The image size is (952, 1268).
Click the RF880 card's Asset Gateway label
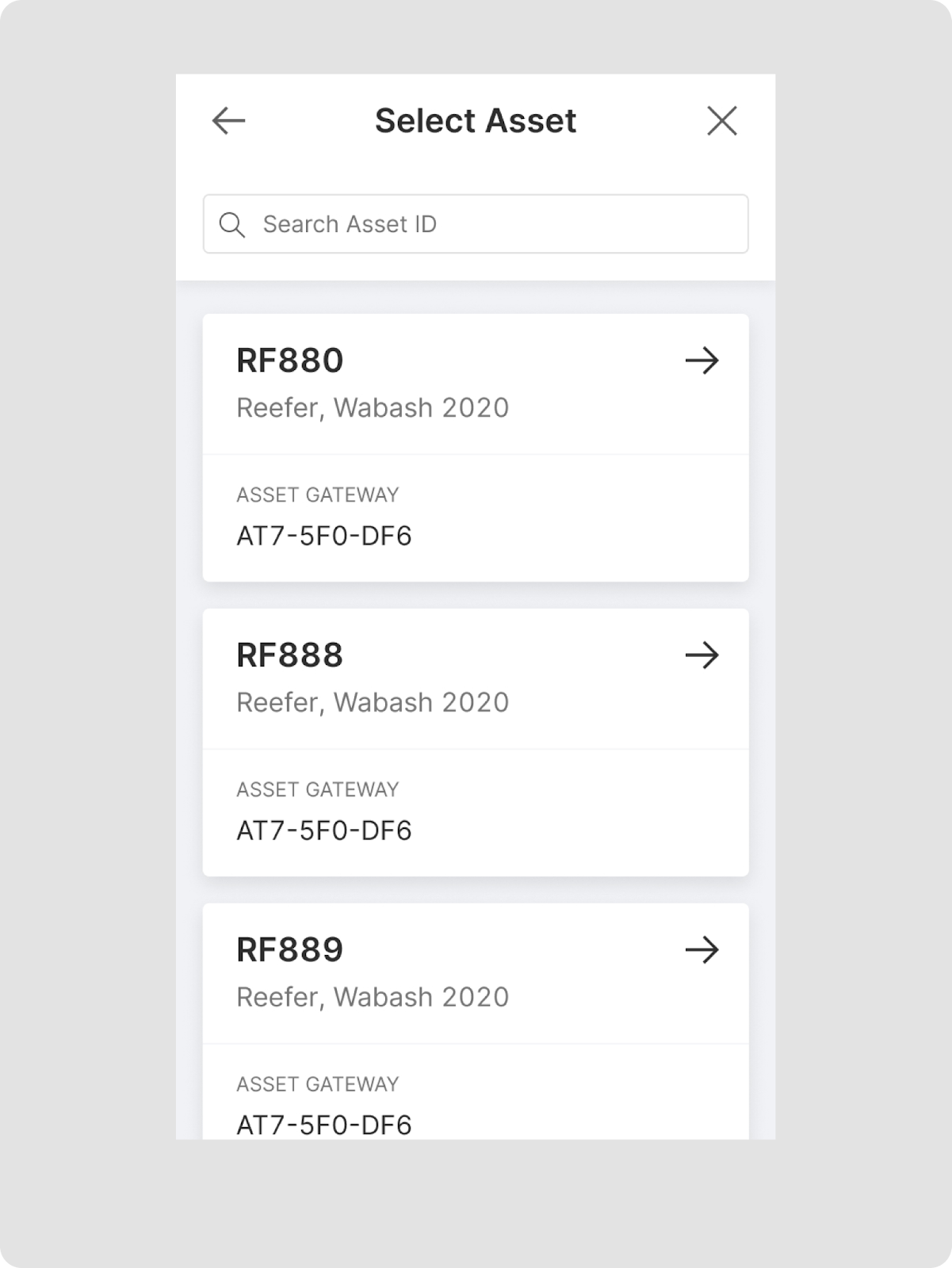(318, 495)
